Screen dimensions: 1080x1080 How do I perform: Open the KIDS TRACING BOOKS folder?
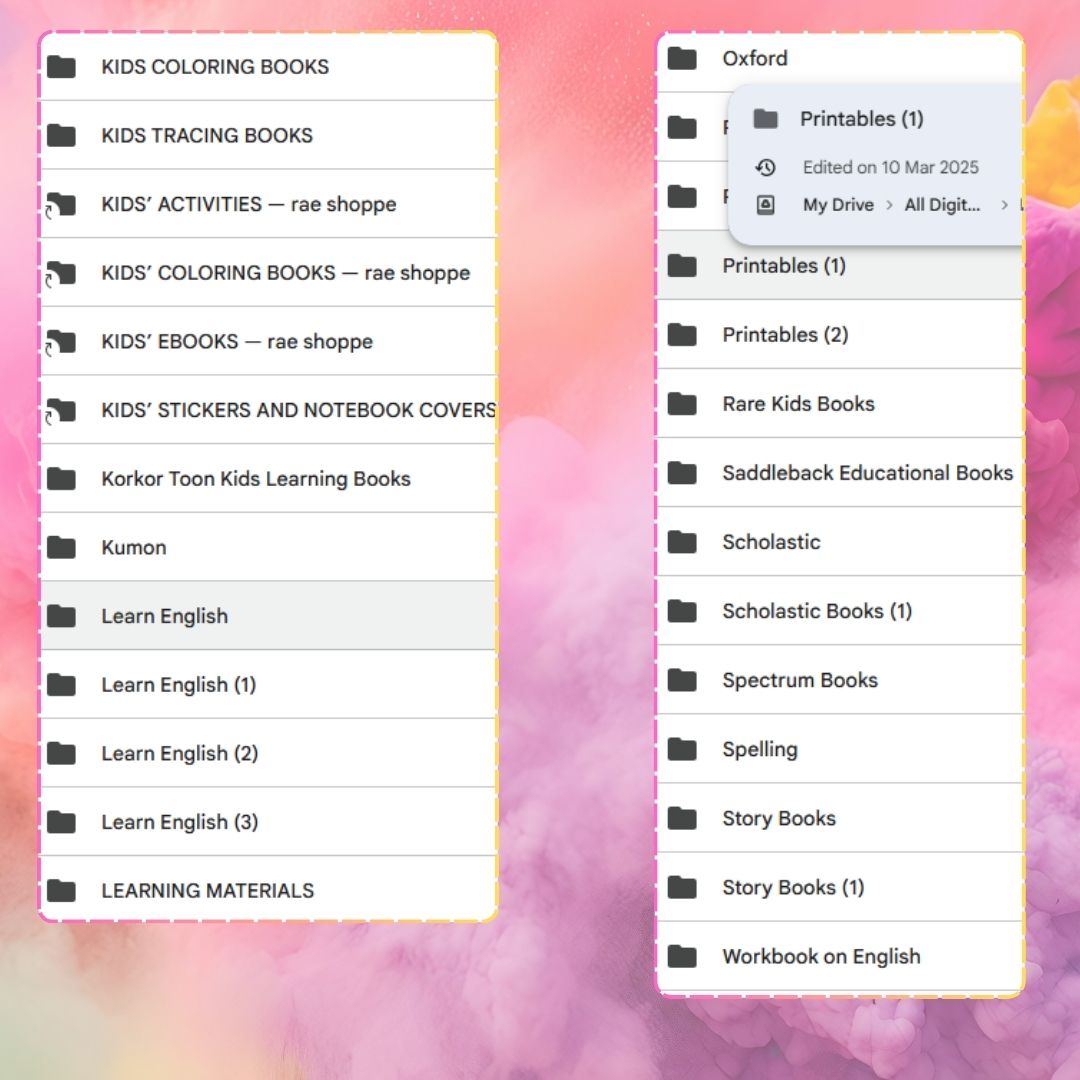(x=207, y=136)
